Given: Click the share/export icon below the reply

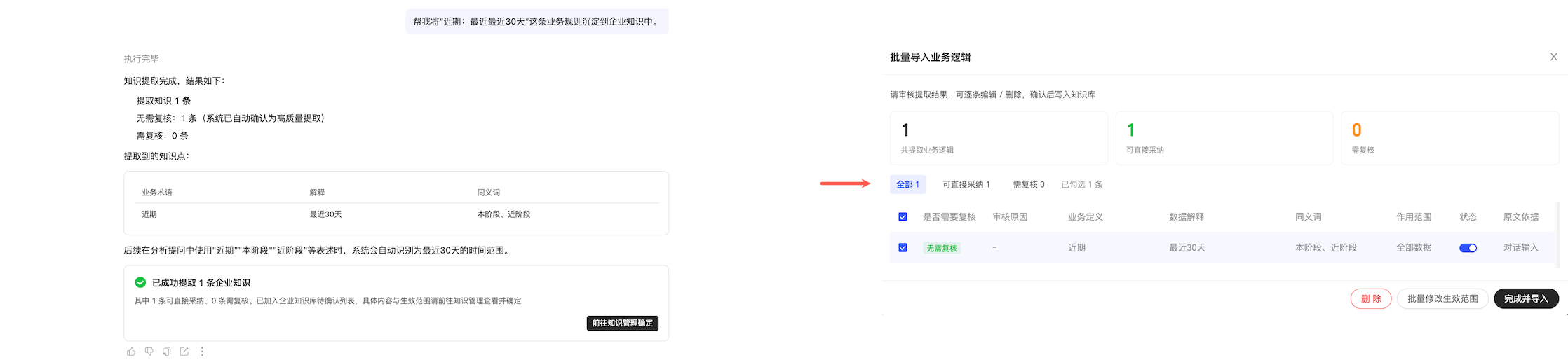Looking at the screenshot, I should [x=184, y=352].
